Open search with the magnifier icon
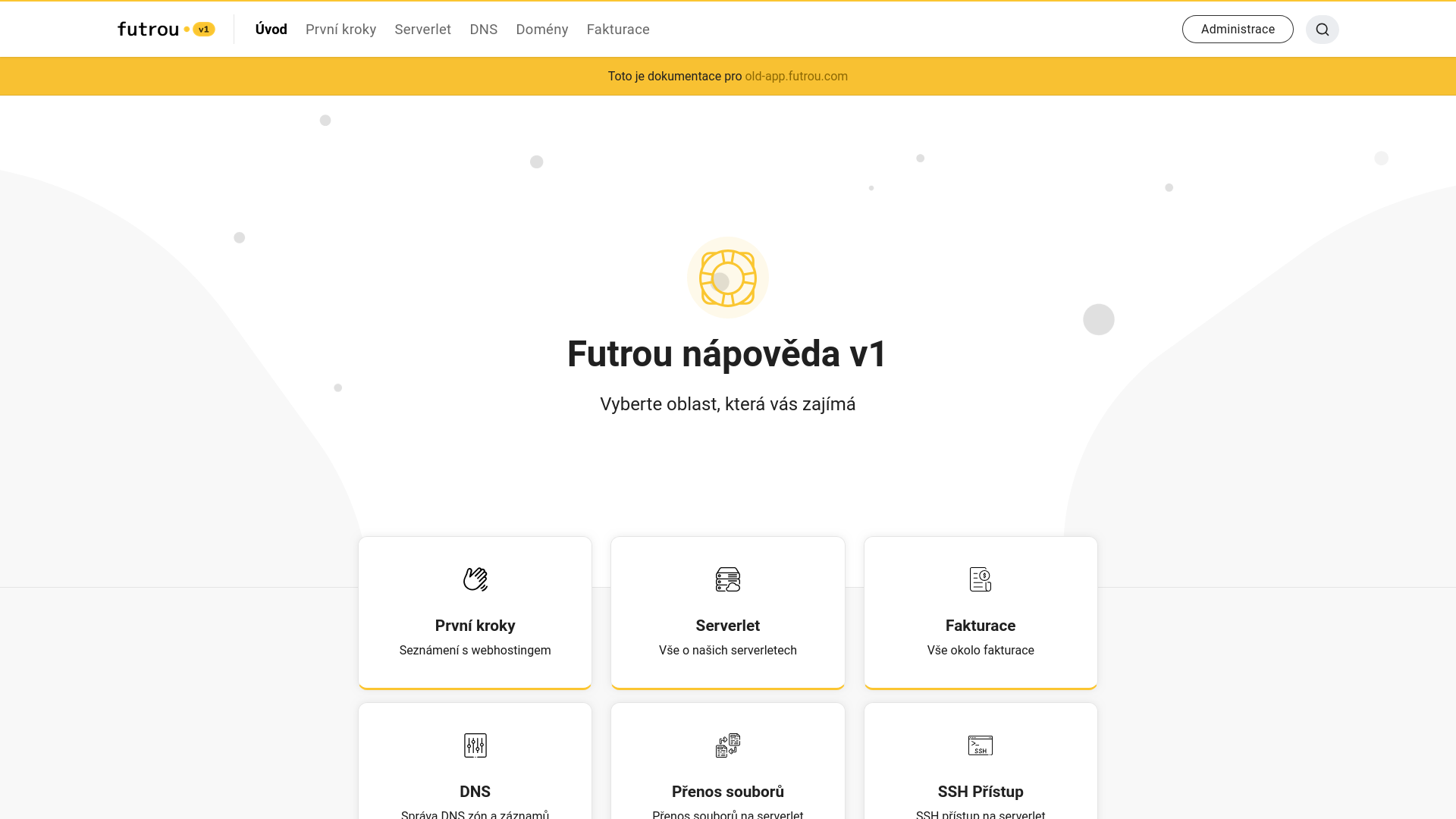 [1322, 30]
